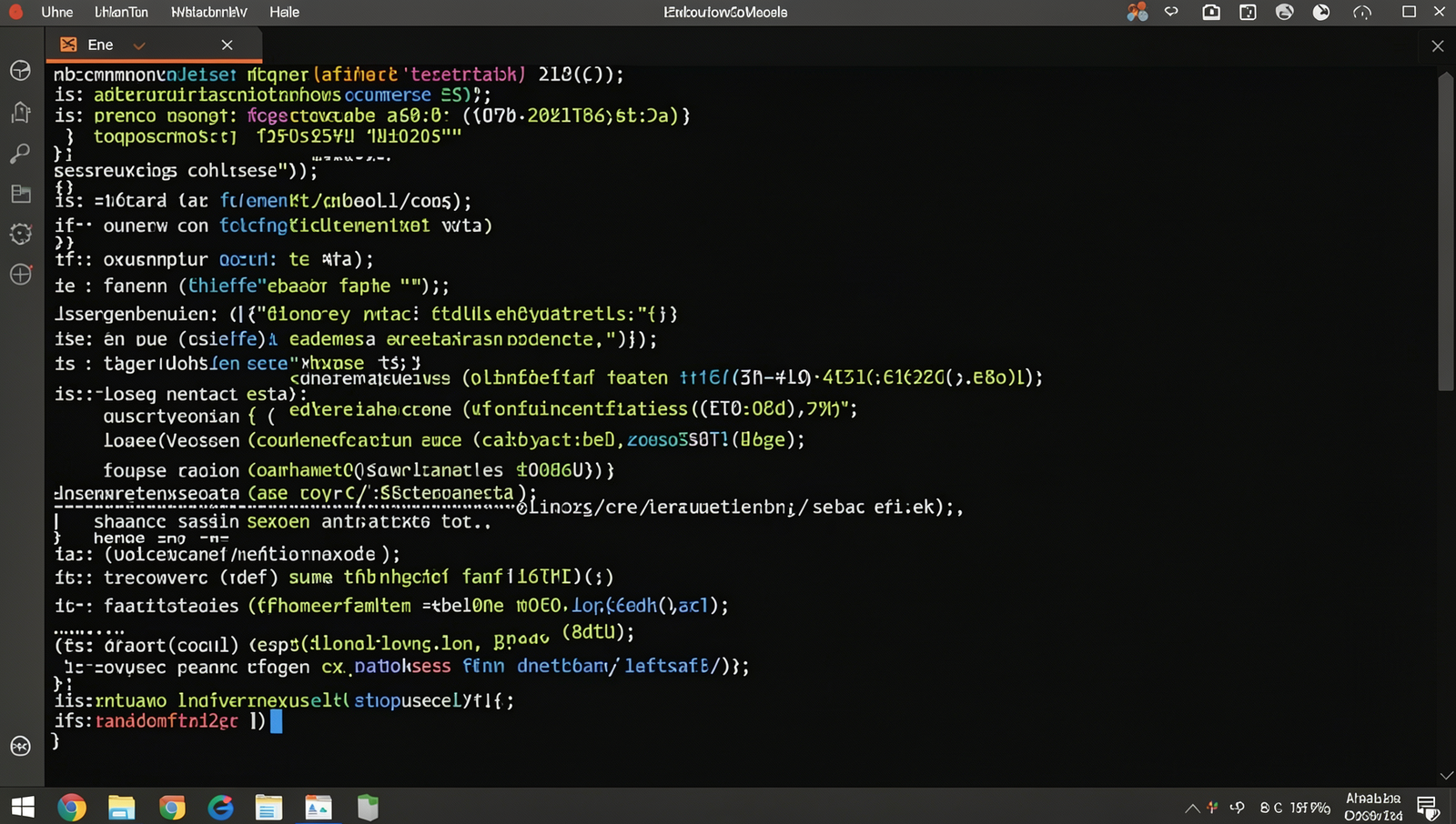
Task: Open the NvbtacbnnlaV menu
Action: tap(209, 12)
